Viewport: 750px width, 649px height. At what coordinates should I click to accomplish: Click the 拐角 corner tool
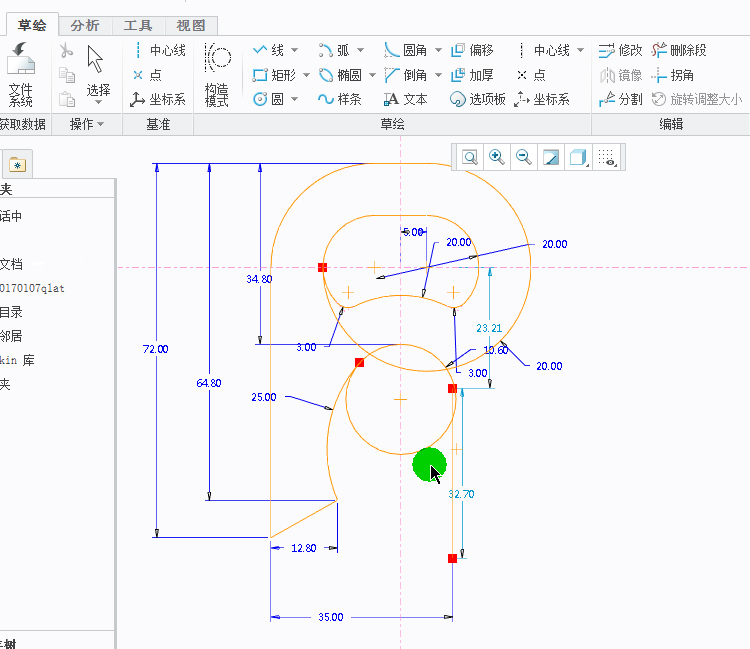tap(673, 75)
